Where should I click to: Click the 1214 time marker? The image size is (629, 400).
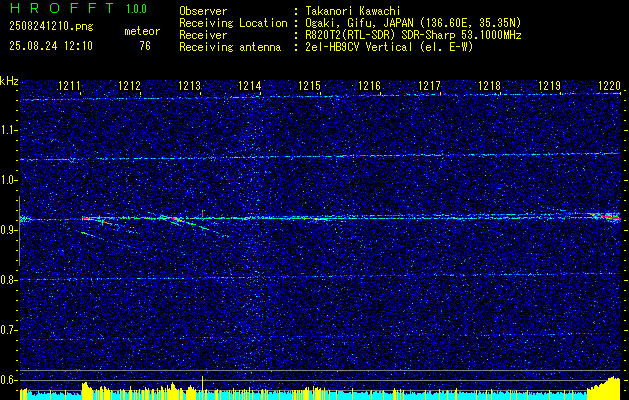point(250,85)
